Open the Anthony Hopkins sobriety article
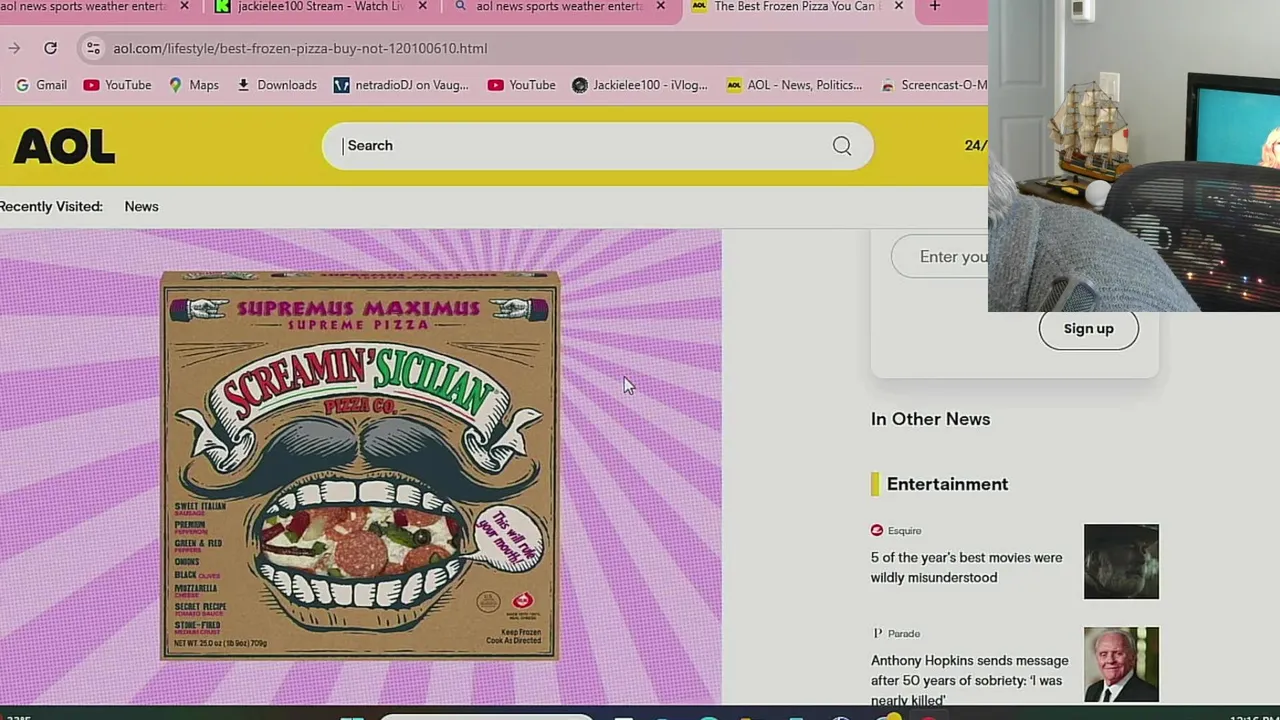Image resolution: width=1280 pixels, height=720 pixels. tap(969, 679)
